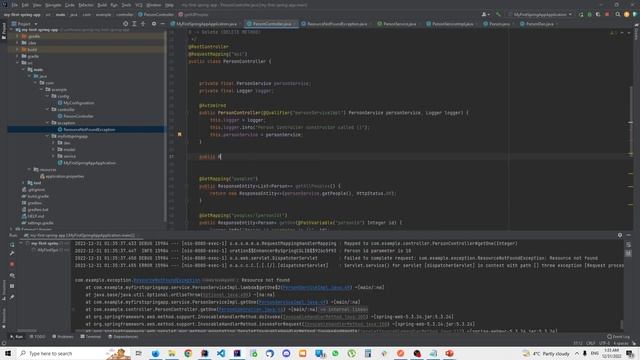Open Project panel gear options

[154, 24]
